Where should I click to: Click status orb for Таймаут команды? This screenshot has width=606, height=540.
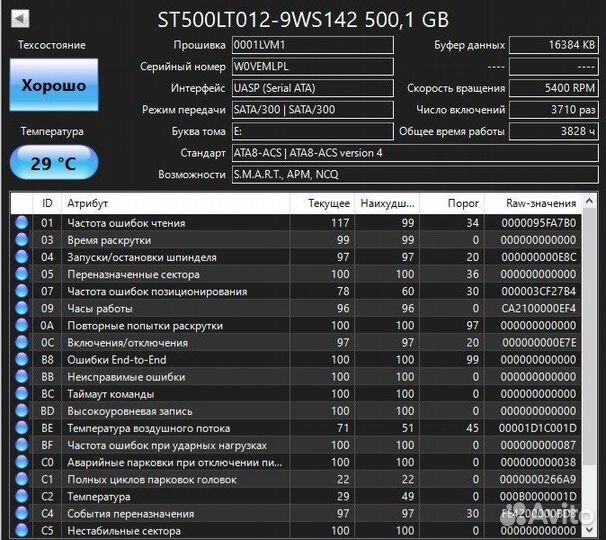click(x=22, y=394)
